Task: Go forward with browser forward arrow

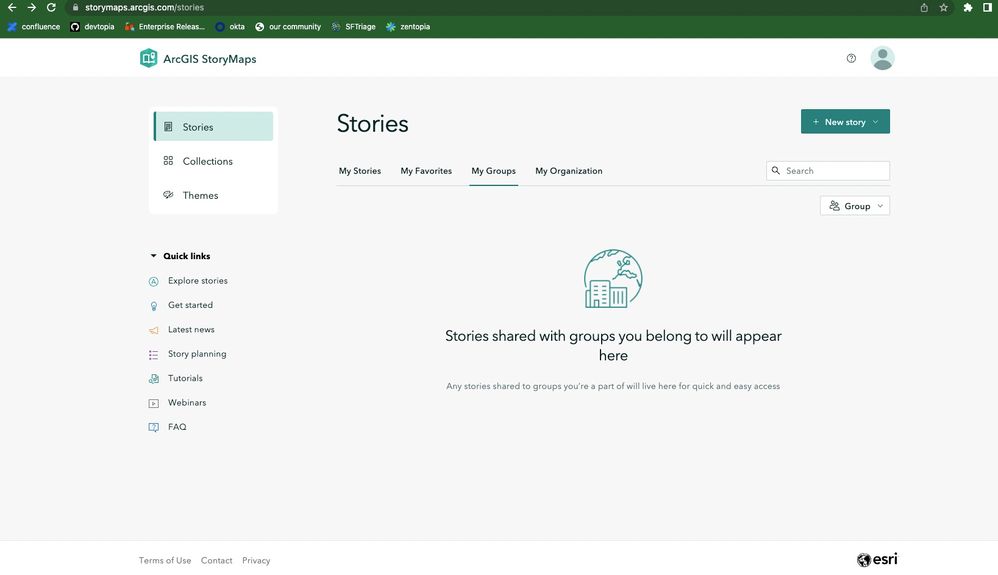Action: click(31, 8)
